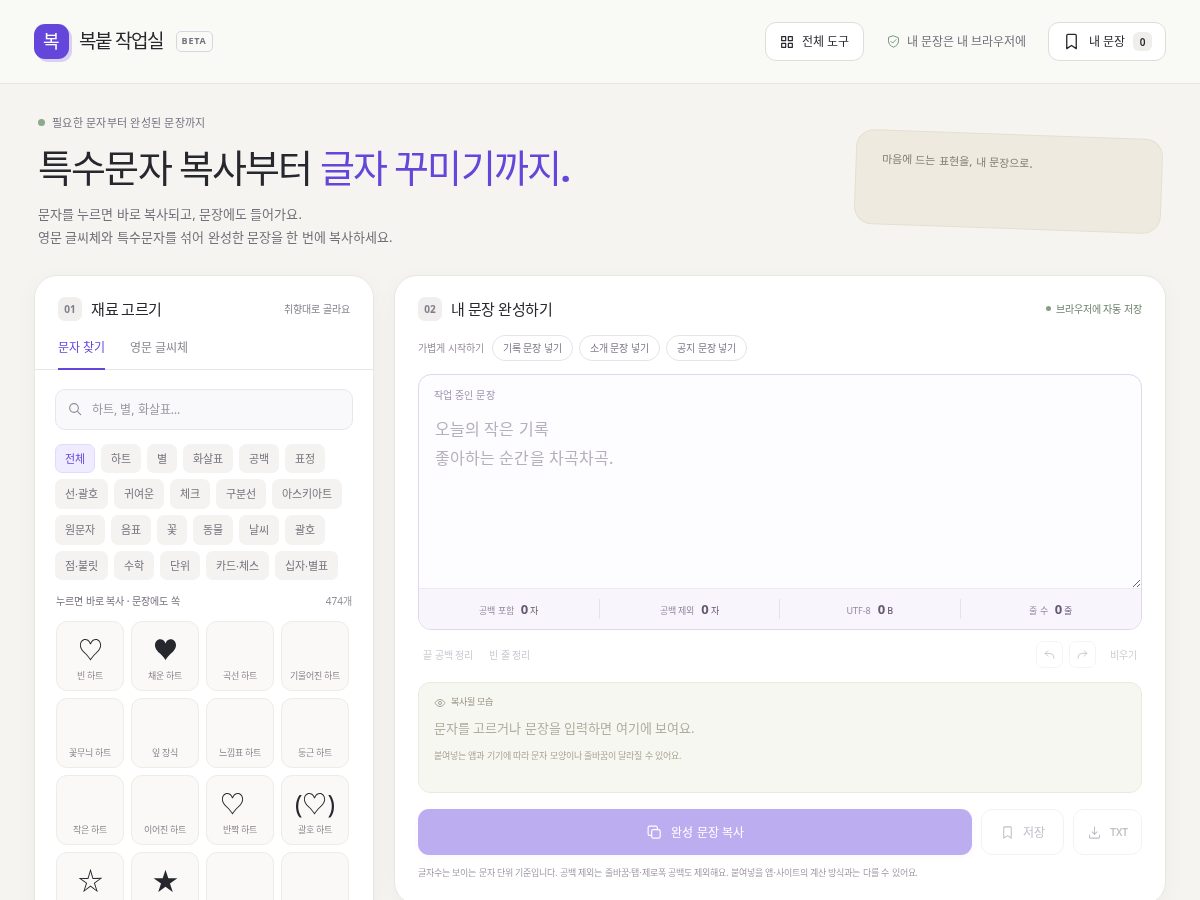Copy the 둥근 하트 symbol
1200x900 pixels.
coord(315,732)
